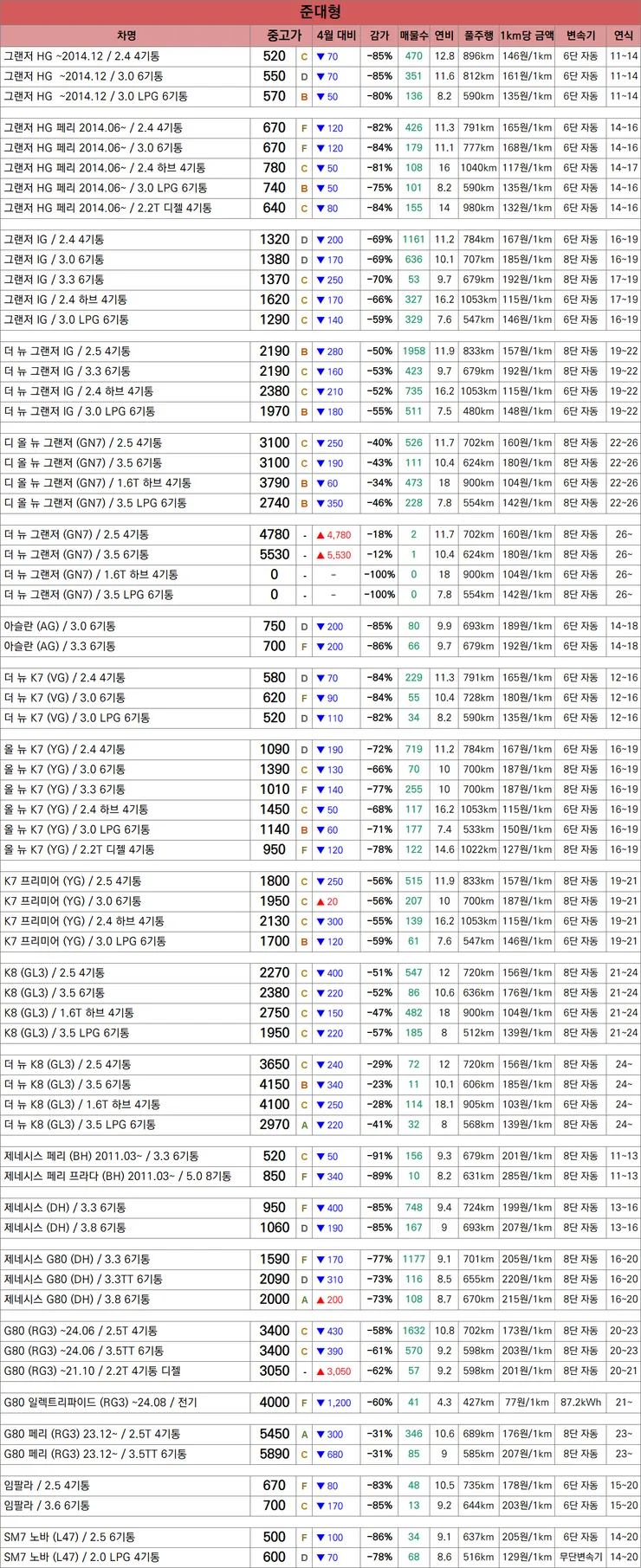Click price 2130 for K7 프리미어 하브
This screenshot has width=641, height=1568.
(275, 921)
